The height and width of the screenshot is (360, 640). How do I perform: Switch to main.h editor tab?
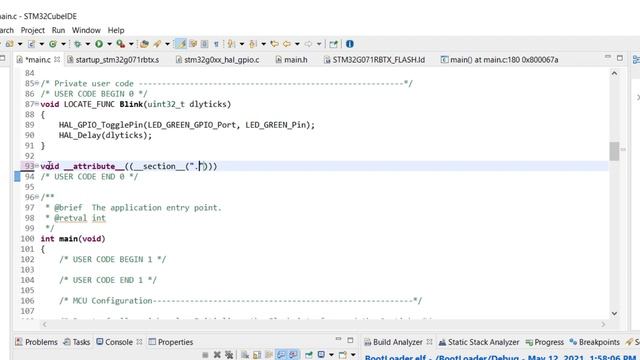291,60
